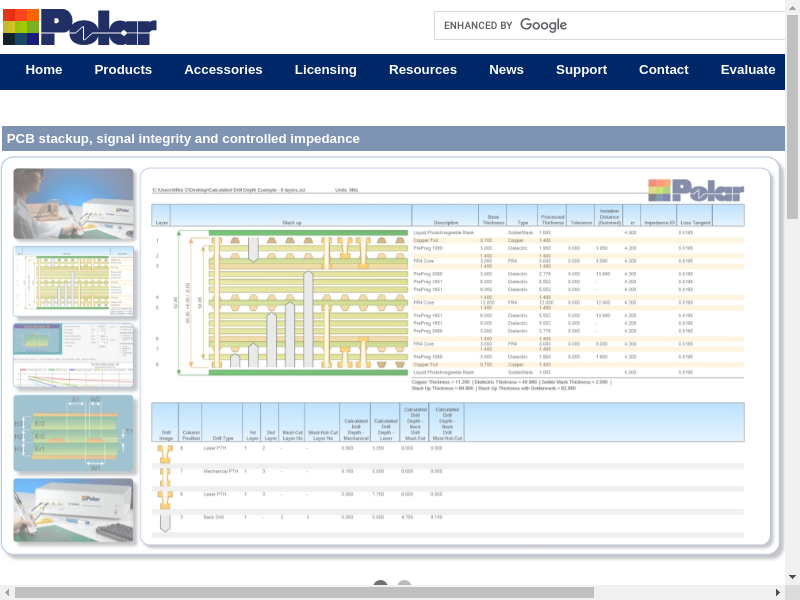Click the Contact link in the navigation bar
This screenshot has width=800, height=600.
coord(664,70)
